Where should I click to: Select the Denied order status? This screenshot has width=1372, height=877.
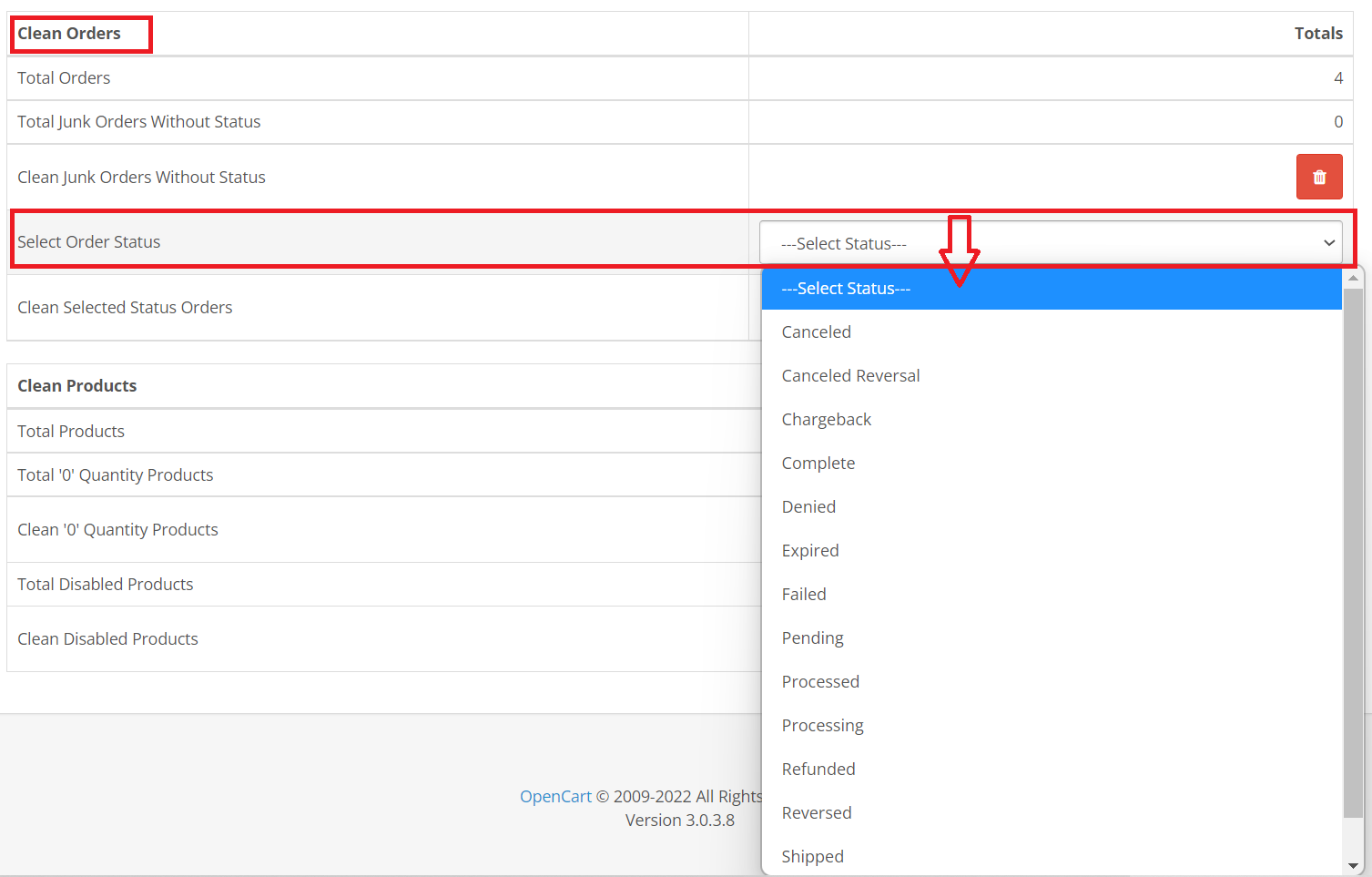tap(808, 507)
